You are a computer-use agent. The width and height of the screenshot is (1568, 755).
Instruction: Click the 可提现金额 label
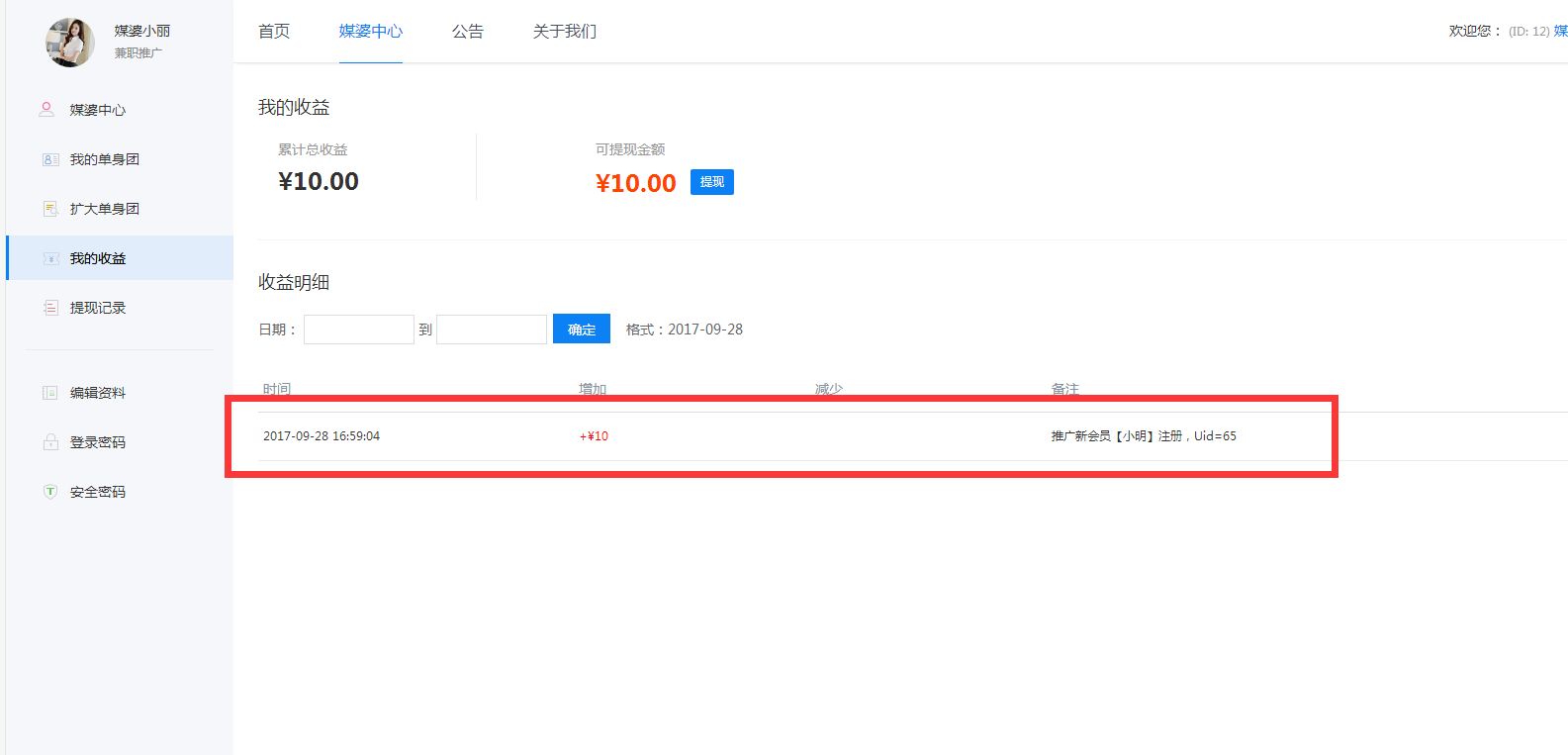point(630,149)
